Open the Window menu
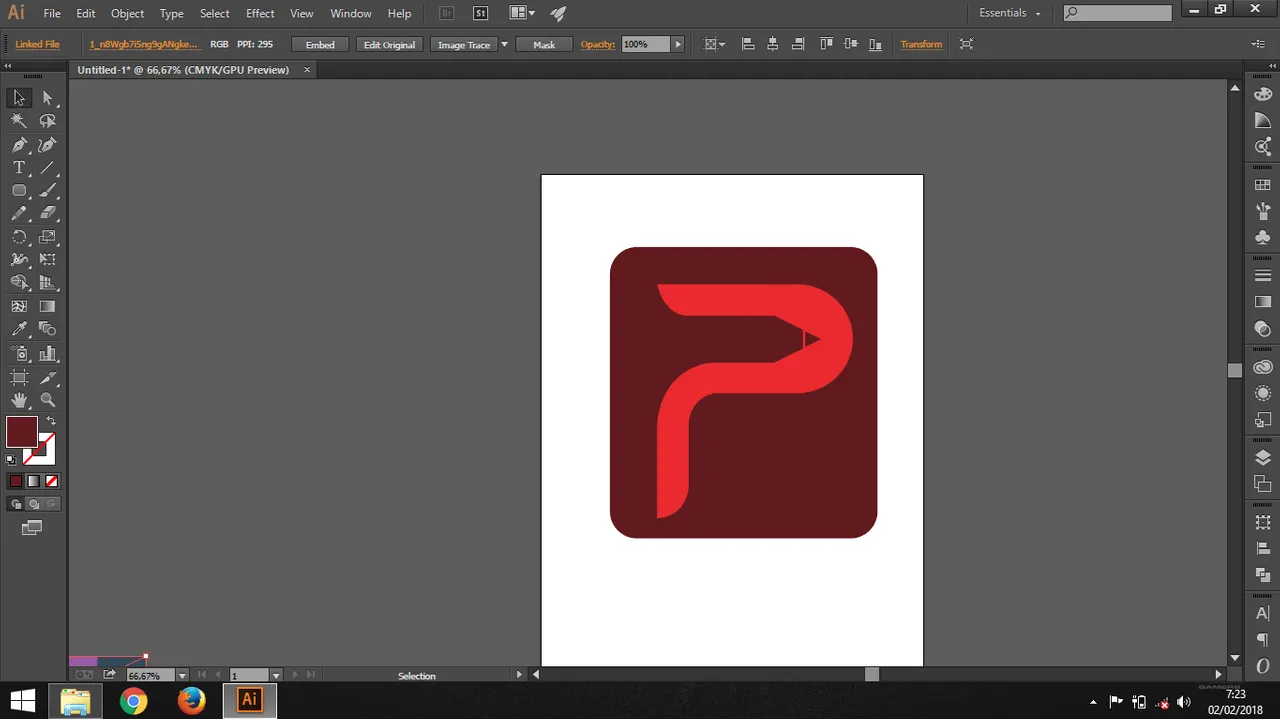Screen dimensions: 1280x719 351,13
